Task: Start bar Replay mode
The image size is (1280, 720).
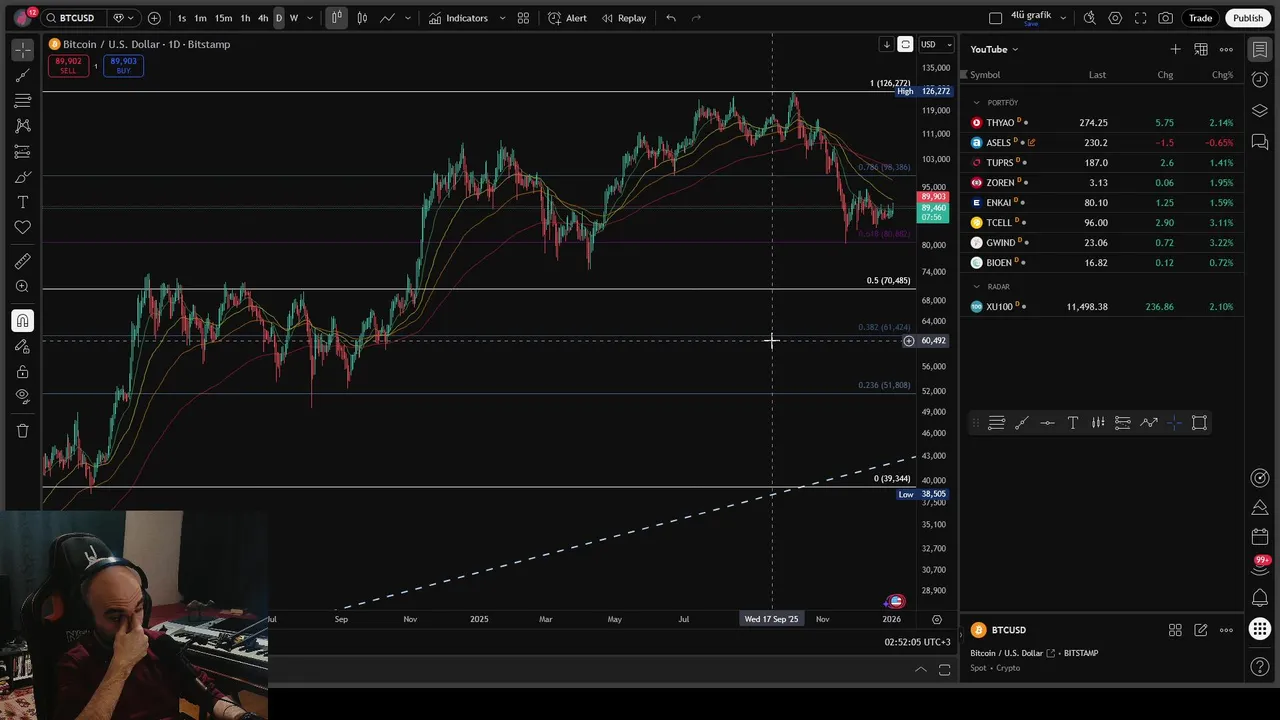Action: click(x=623, y=18)
